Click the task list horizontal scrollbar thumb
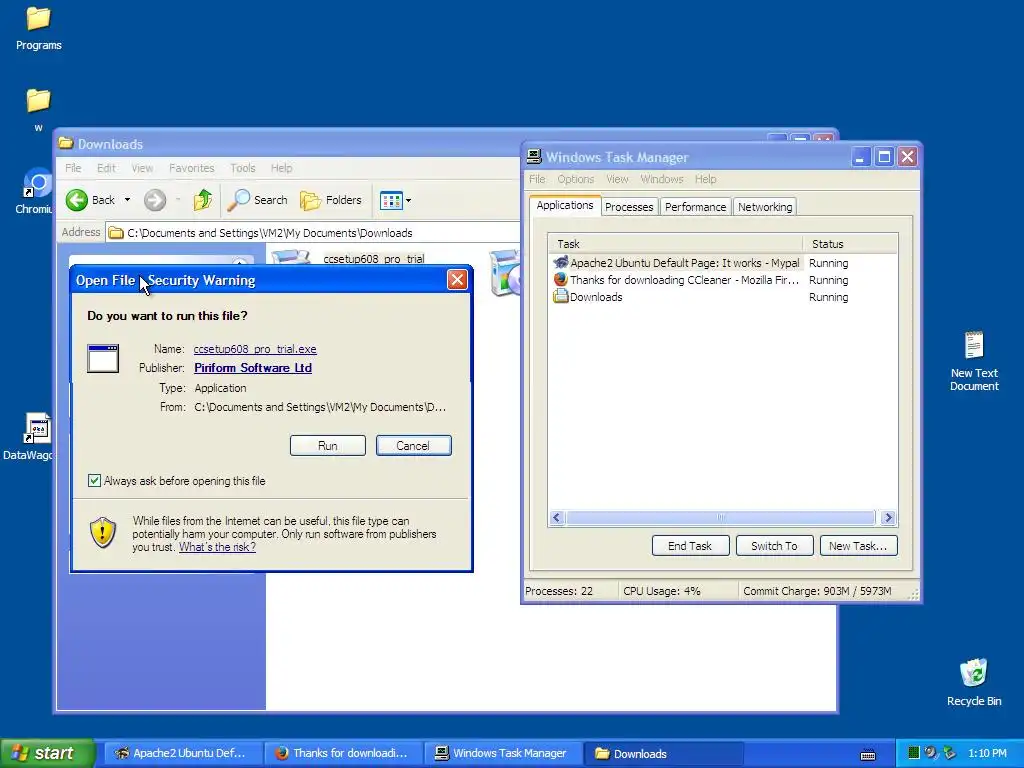 (720, 518)
